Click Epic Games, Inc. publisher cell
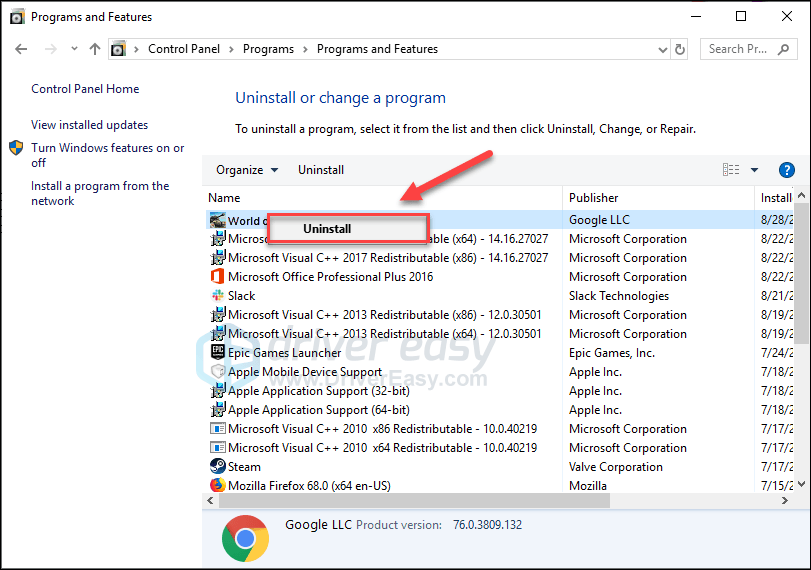The image size is (811, 570). tap(612, 353)
